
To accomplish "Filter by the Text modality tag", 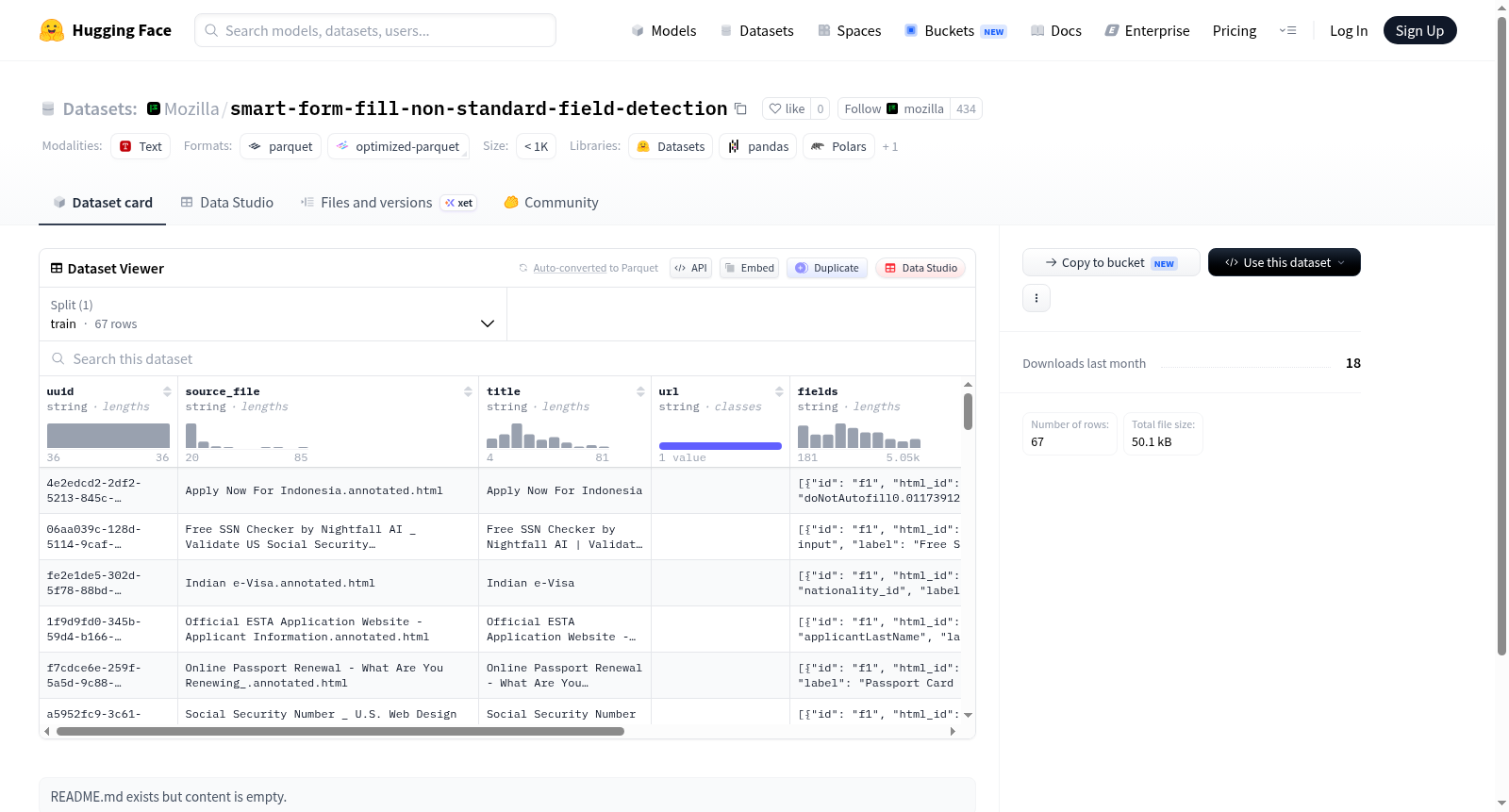I will pos(141,146).
